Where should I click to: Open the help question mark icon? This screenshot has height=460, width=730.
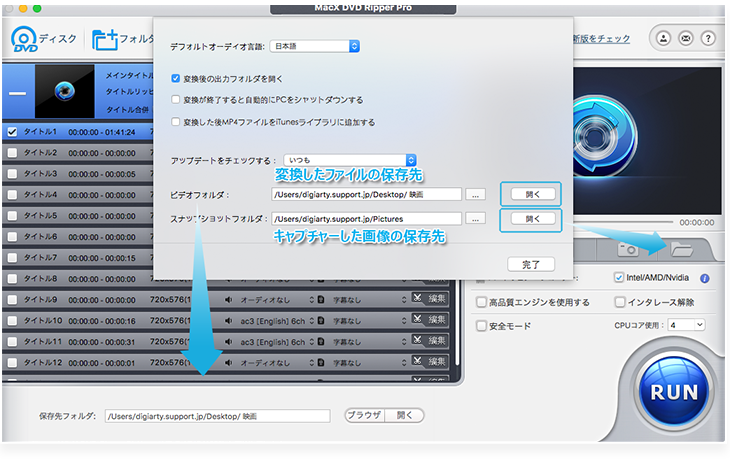coord(708,38)
